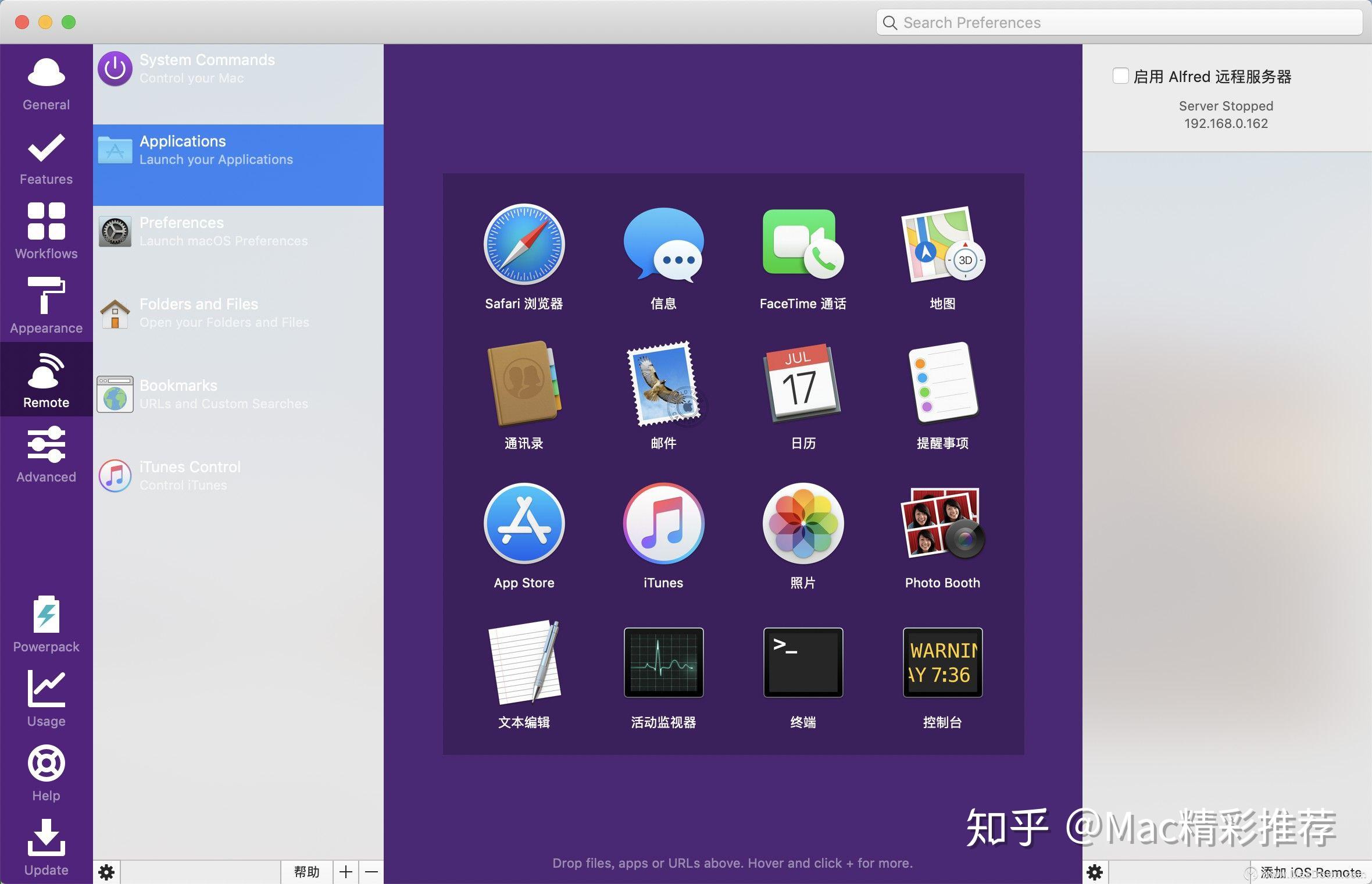Open the gear menu at bottom right
Image resolution: width=1372 pixels, height=884 pixels.
coord(1095,872)
